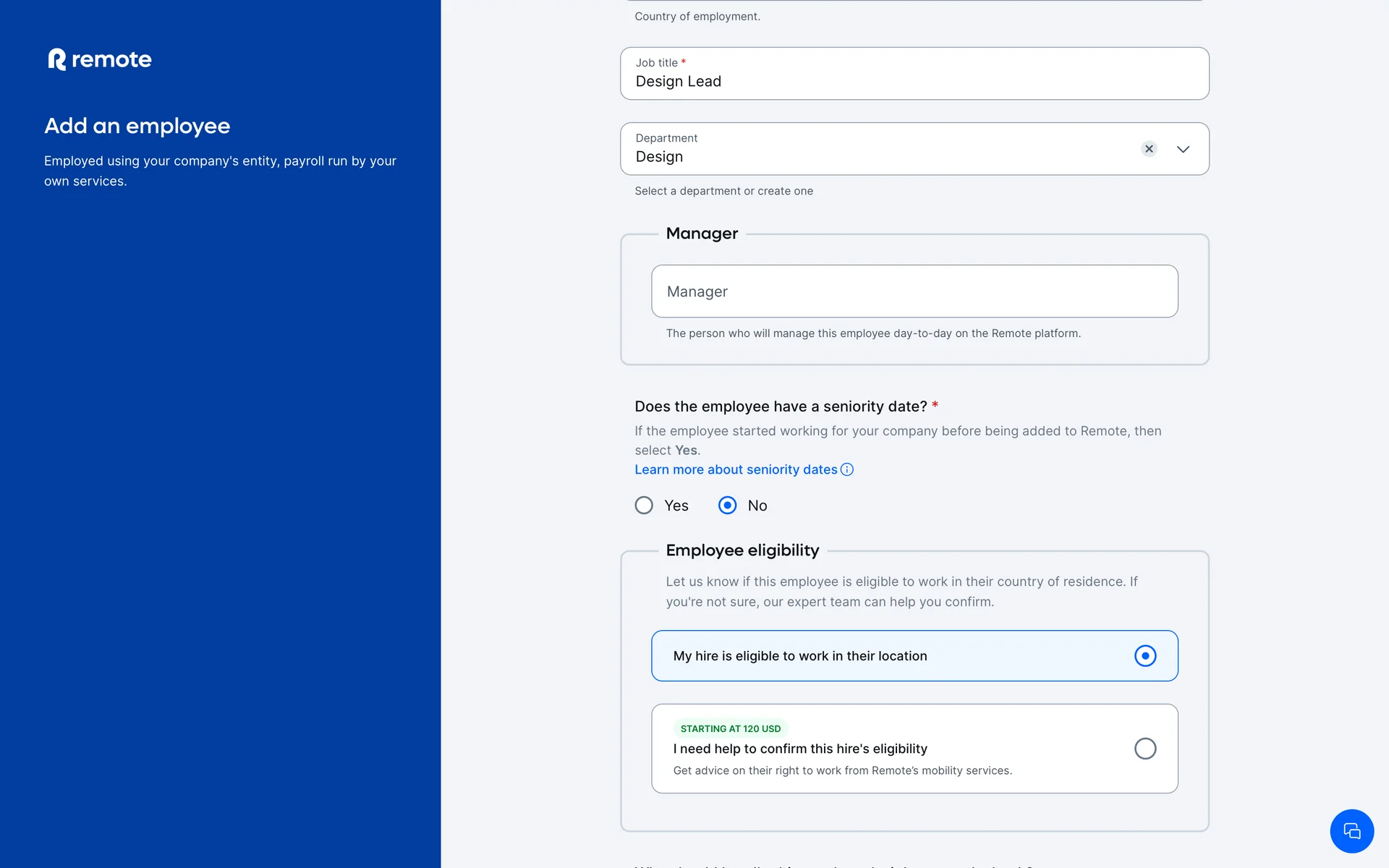This screenshot has width=1389, height=868.
Task: Click the Starting at 120 USD badge
Action: (x=730, y=728)
